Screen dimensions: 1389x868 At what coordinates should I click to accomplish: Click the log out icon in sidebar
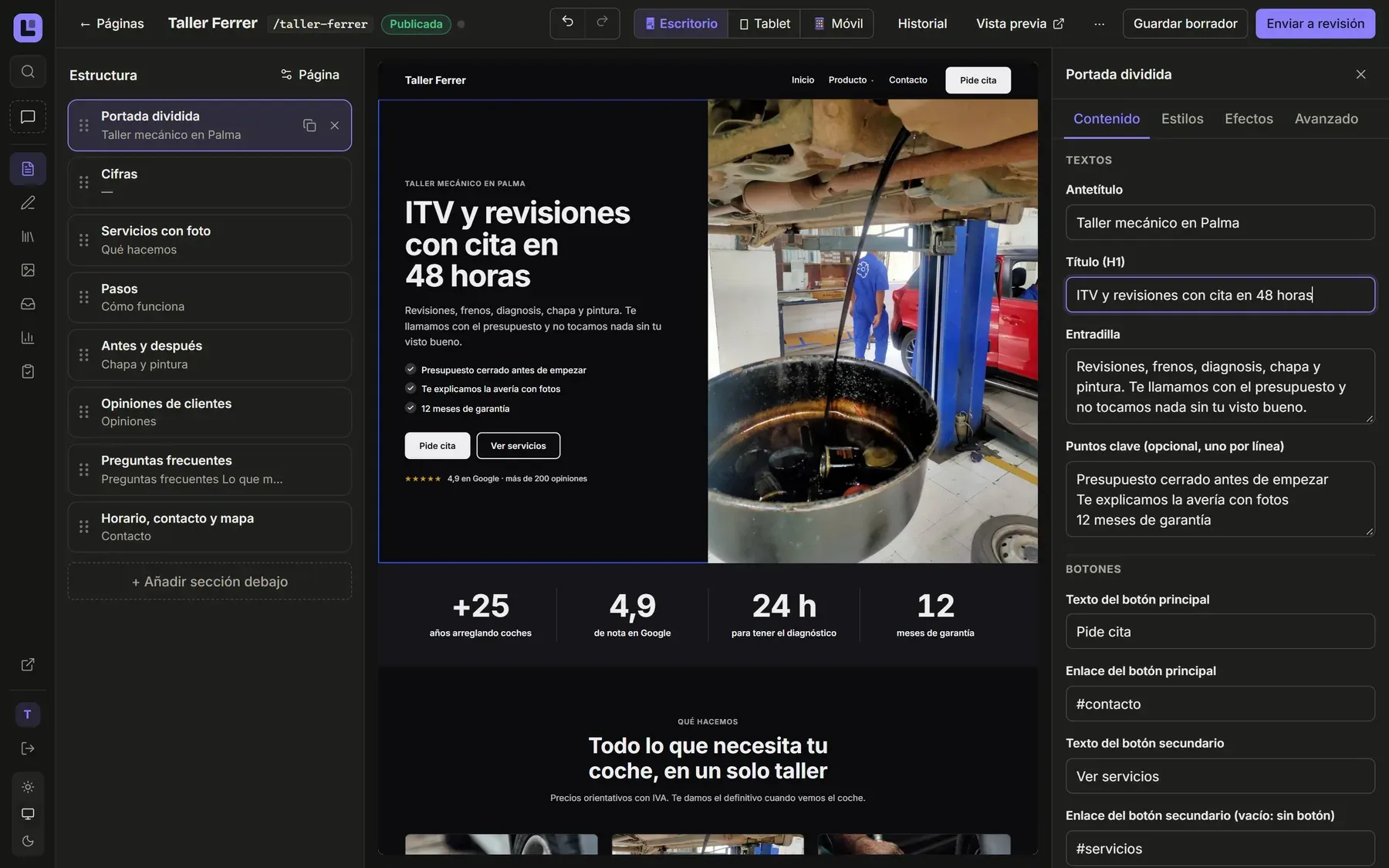coord(28,748)
